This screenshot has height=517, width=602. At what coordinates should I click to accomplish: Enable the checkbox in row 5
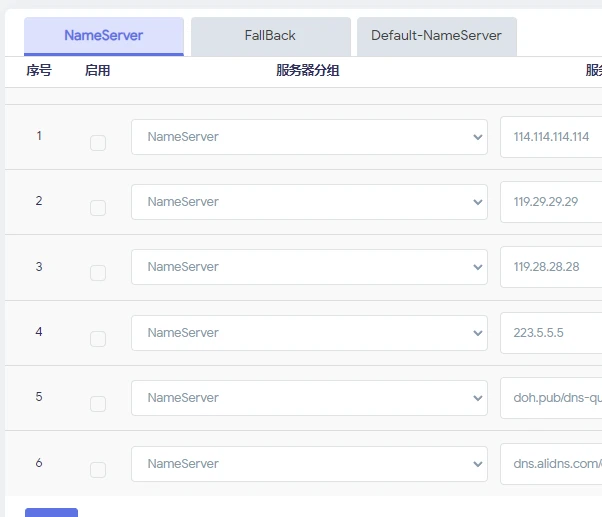[98, 404]
